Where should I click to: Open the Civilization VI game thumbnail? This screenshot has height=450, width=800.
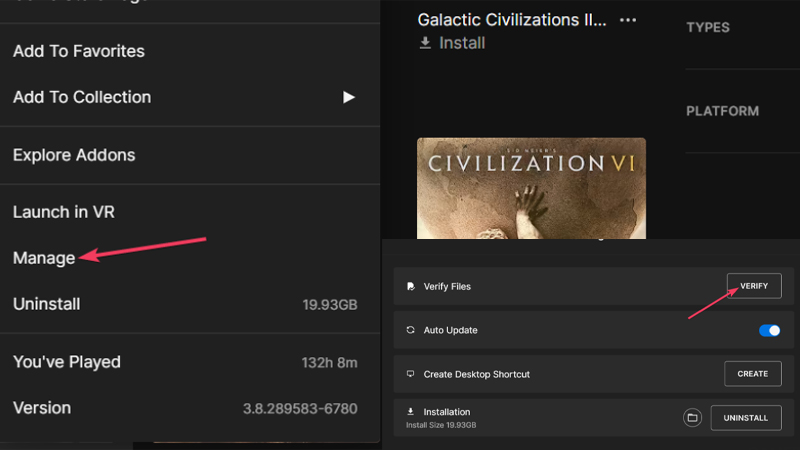[x=531, y=188]
